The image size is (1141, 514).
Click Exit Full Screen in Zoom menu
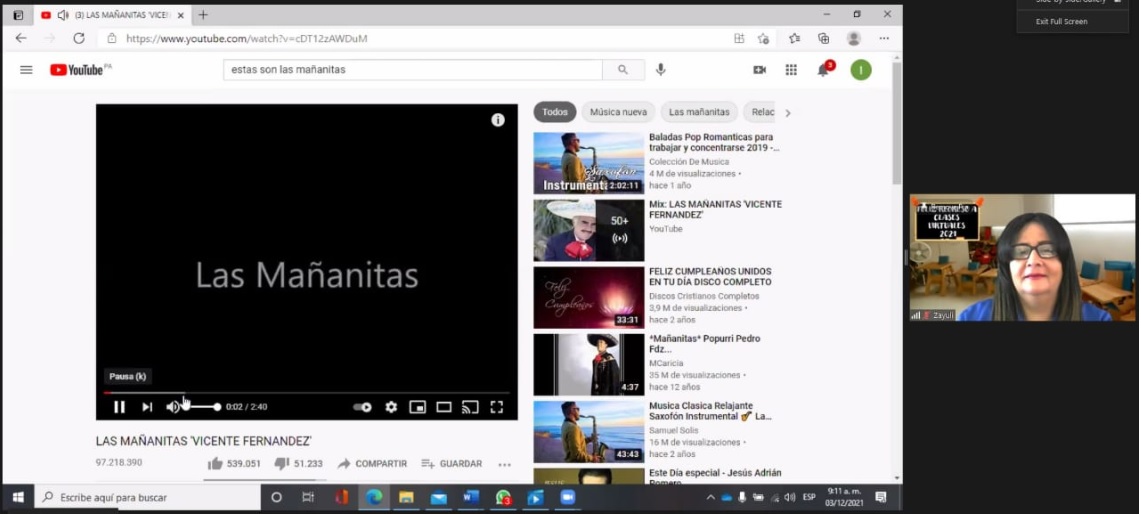coord(1061,22)
